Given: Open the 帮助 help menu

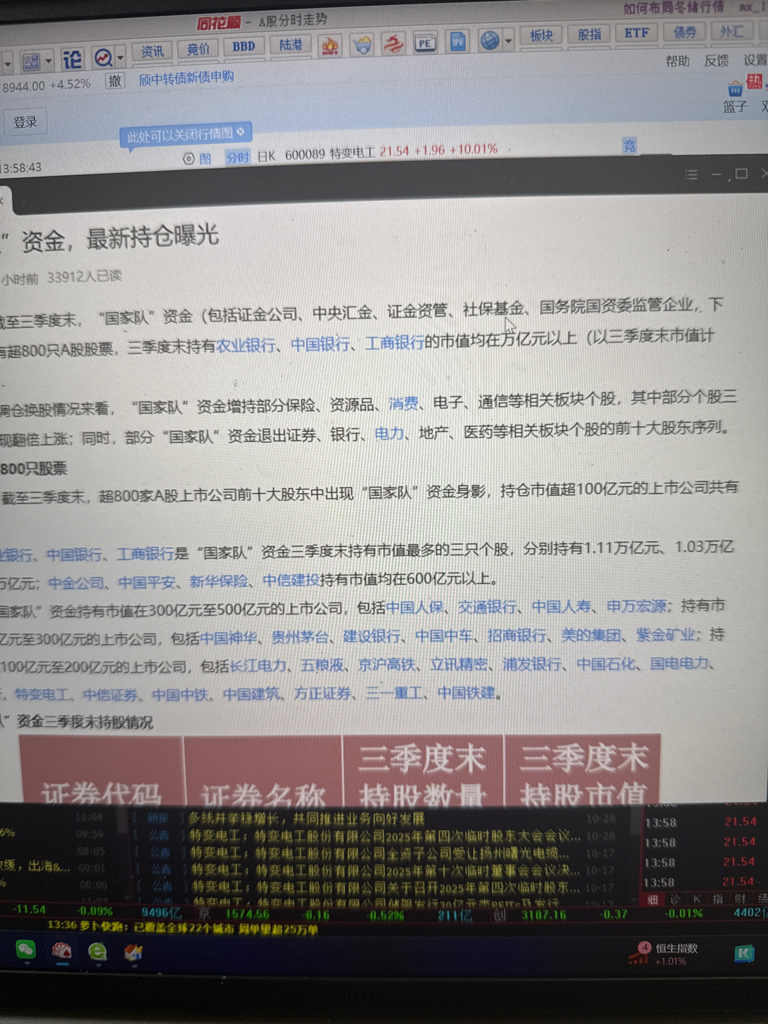Looking at the screenshot, I should tap(677, 61).
